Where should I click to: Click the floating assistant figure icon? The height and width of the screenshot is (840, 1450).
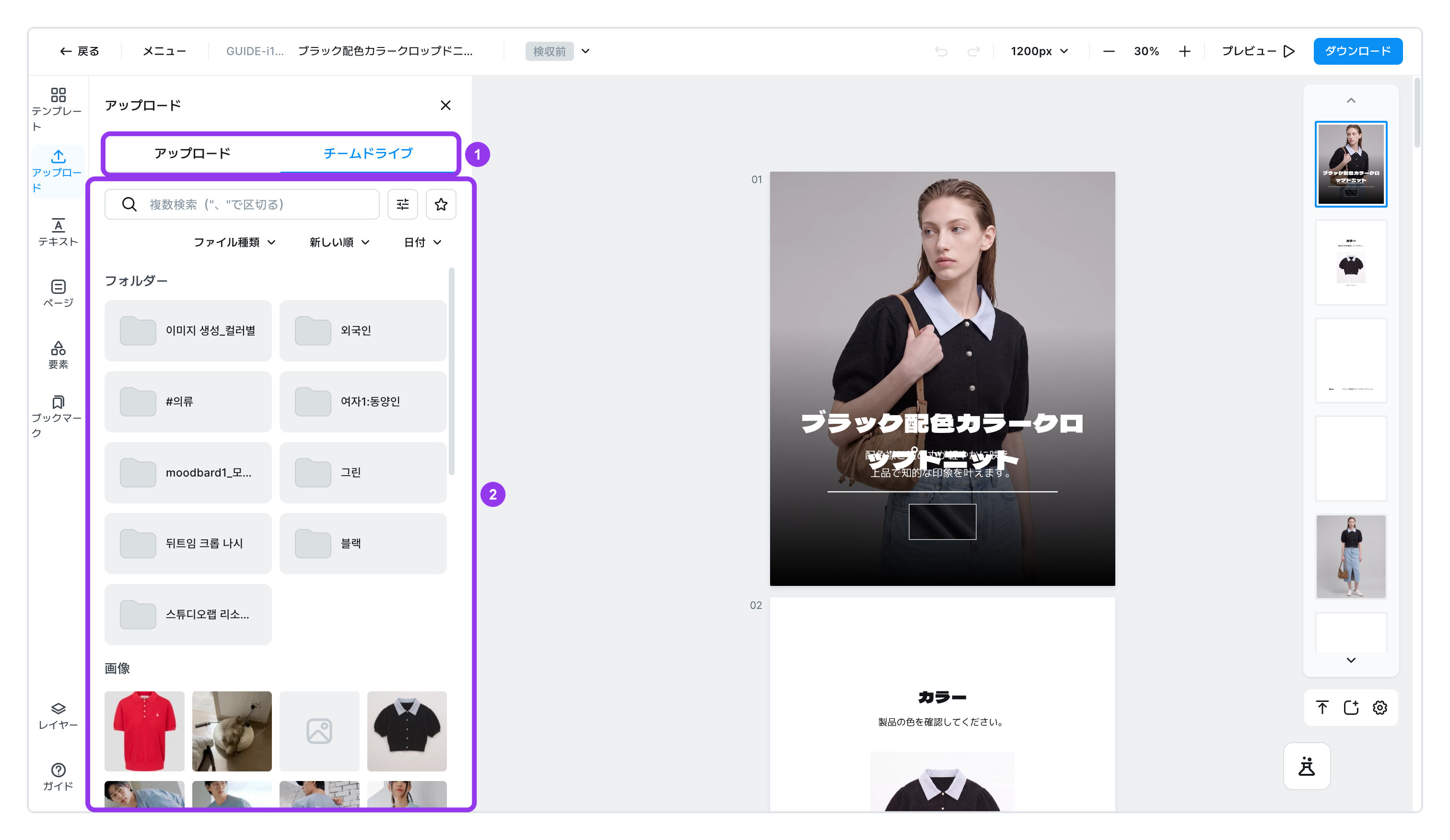coord(1307,766)
